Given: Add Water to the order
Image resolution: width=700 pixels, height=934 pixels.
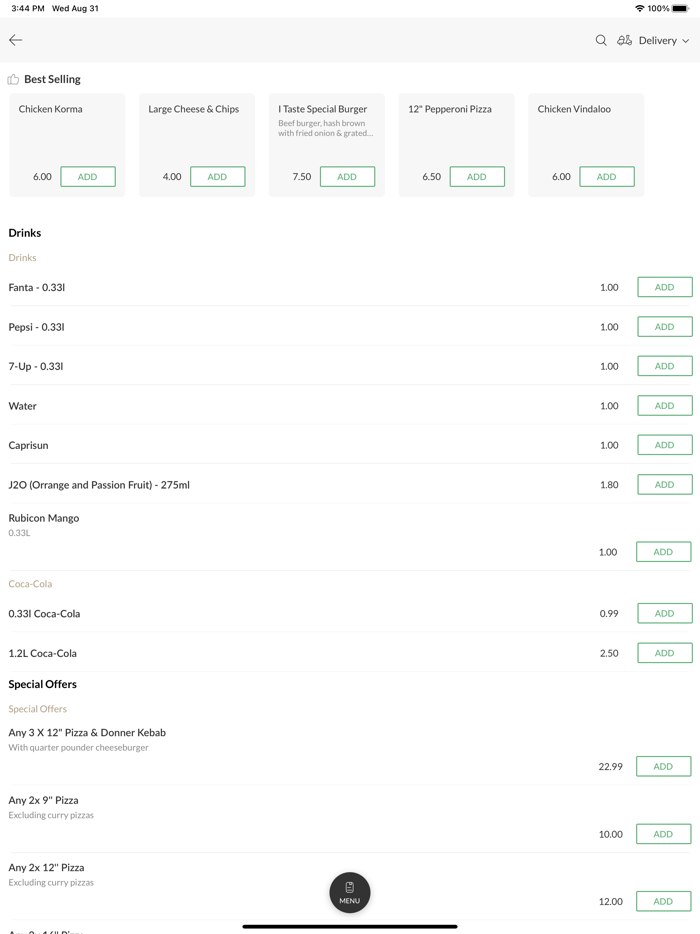Looking at the screenshot, I should pos(664,406).
